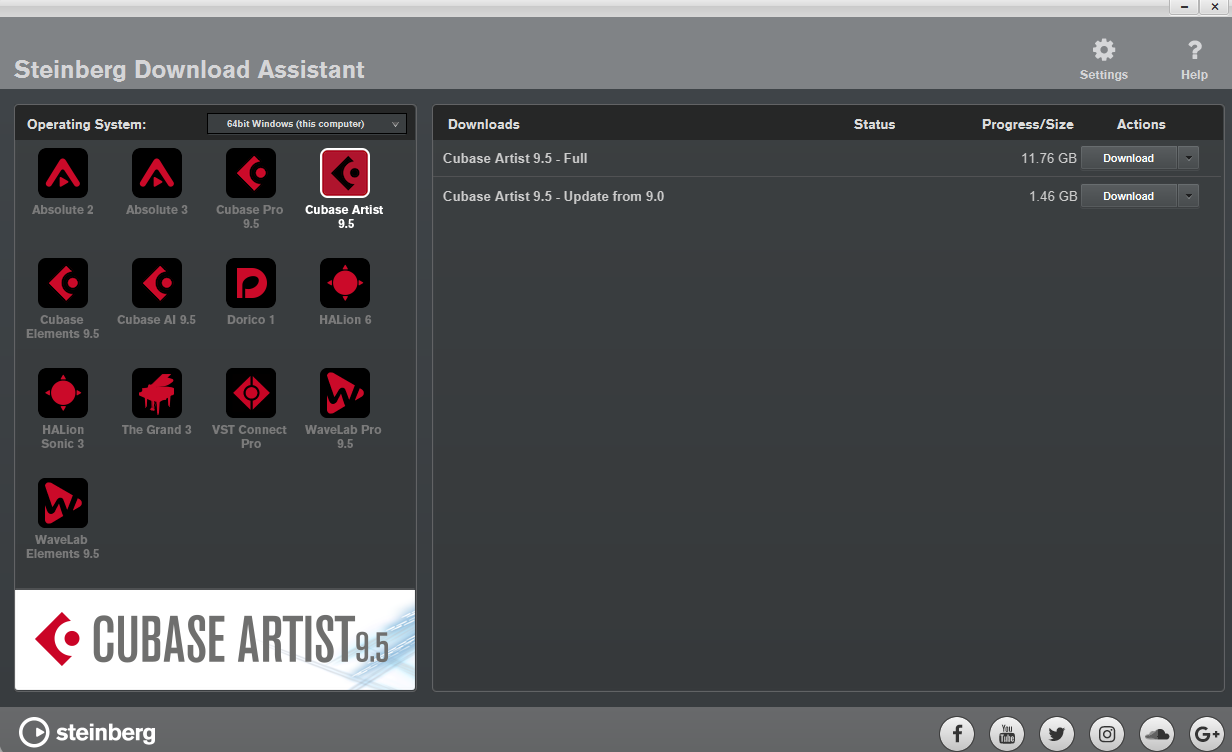Expand download options for Cubase Artist Full
The image size is (1232, 752).
click(1188, 158)
